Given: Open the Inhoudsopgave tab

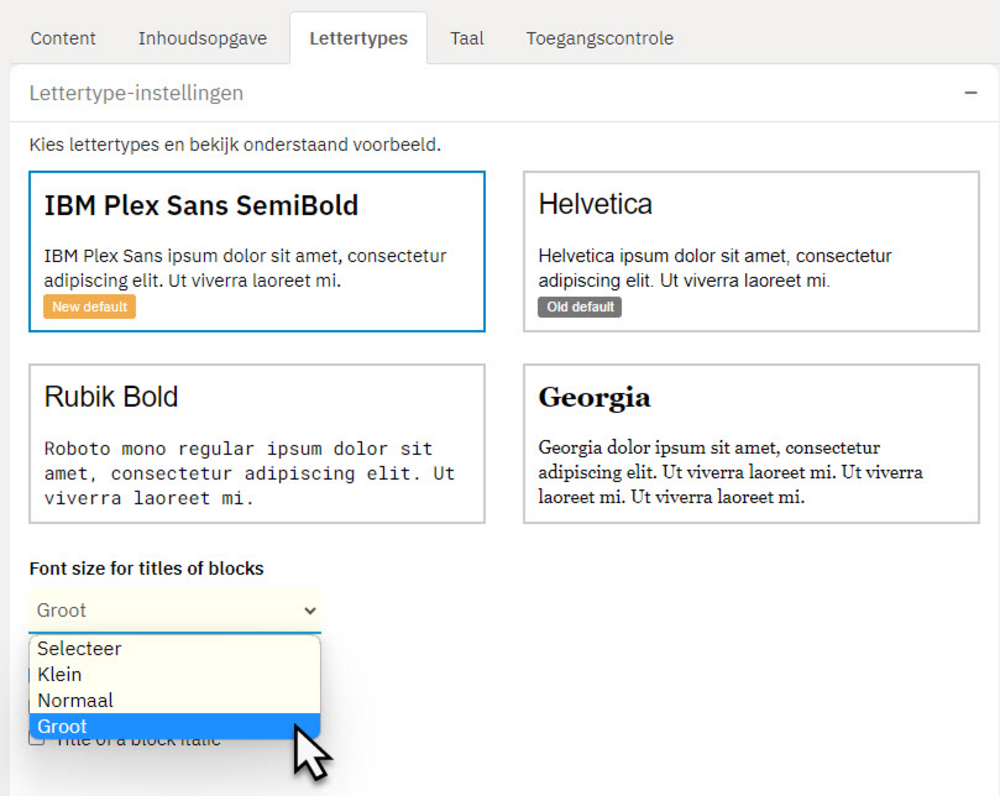Looking at the screenshot, I should (202, 38).
